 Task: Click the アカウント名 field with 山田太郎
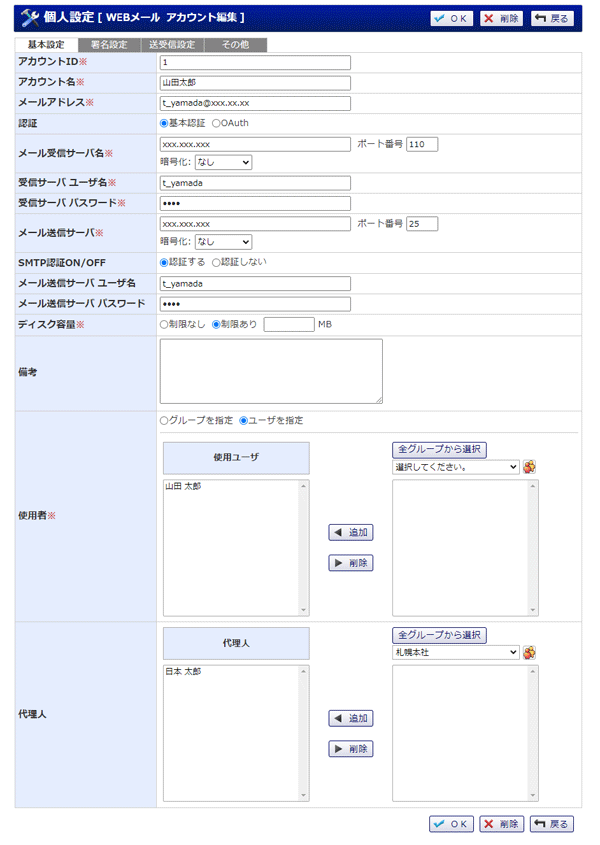coord(255,83)
